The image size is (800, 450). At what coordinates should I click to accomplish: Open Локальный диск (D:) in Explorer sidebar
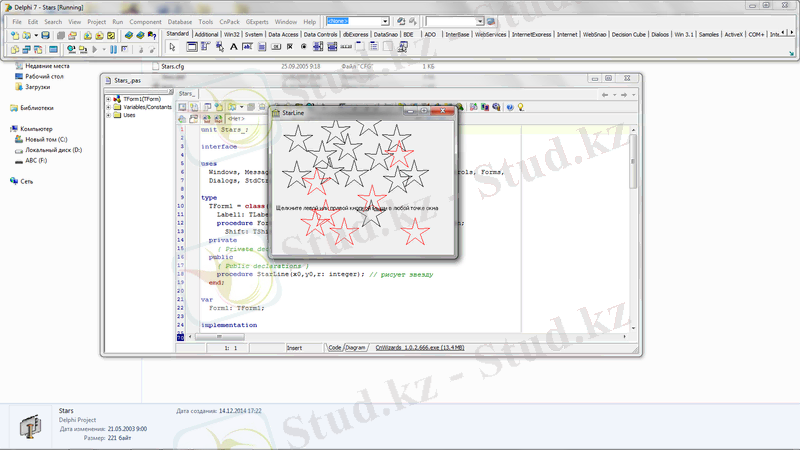(x=54, y=150)
